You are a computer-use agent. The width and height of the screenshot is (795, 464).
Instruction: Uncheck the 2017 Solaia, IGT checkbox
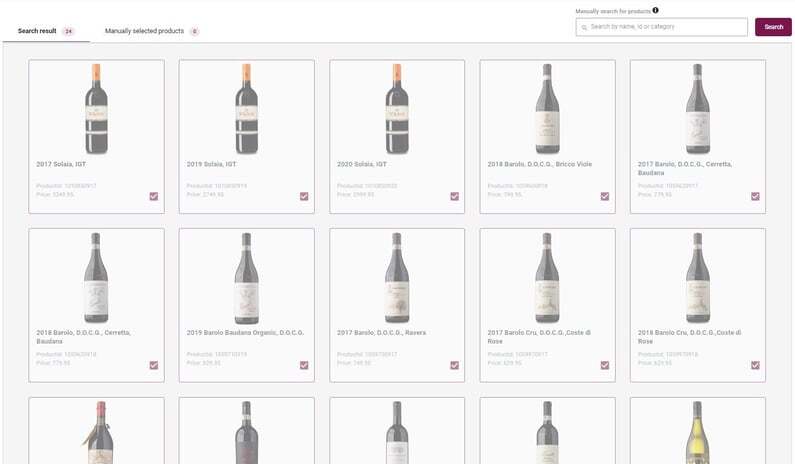153,196
